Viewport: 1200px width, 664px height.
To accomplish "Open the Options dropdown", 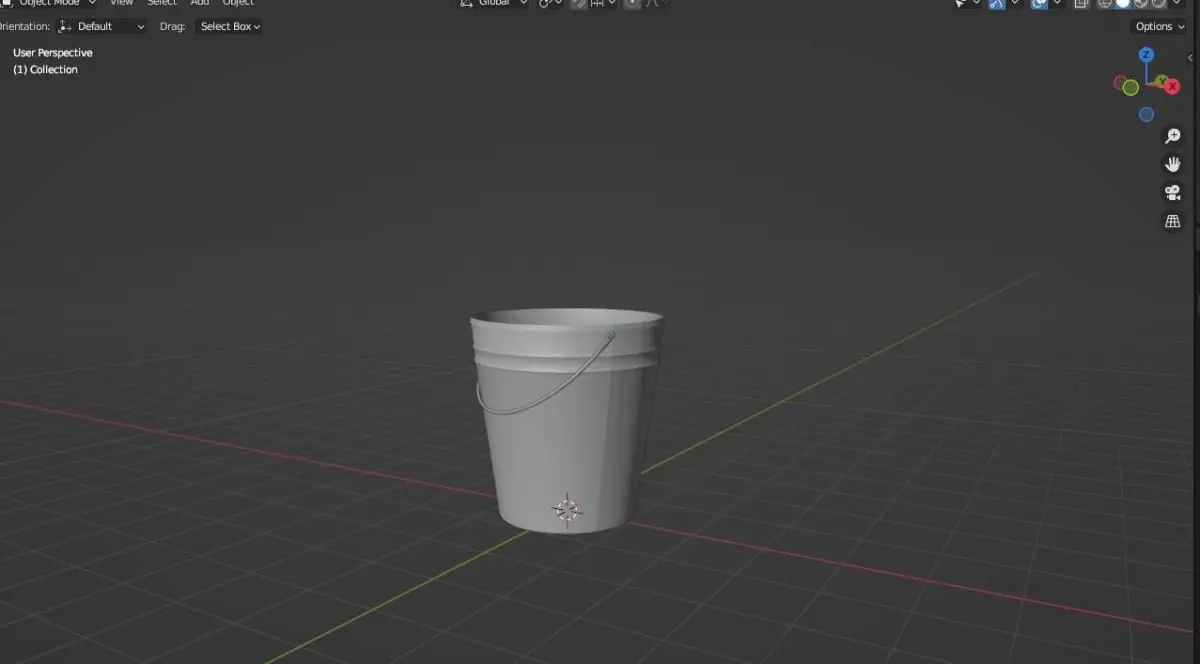I will click(1160, 27).
